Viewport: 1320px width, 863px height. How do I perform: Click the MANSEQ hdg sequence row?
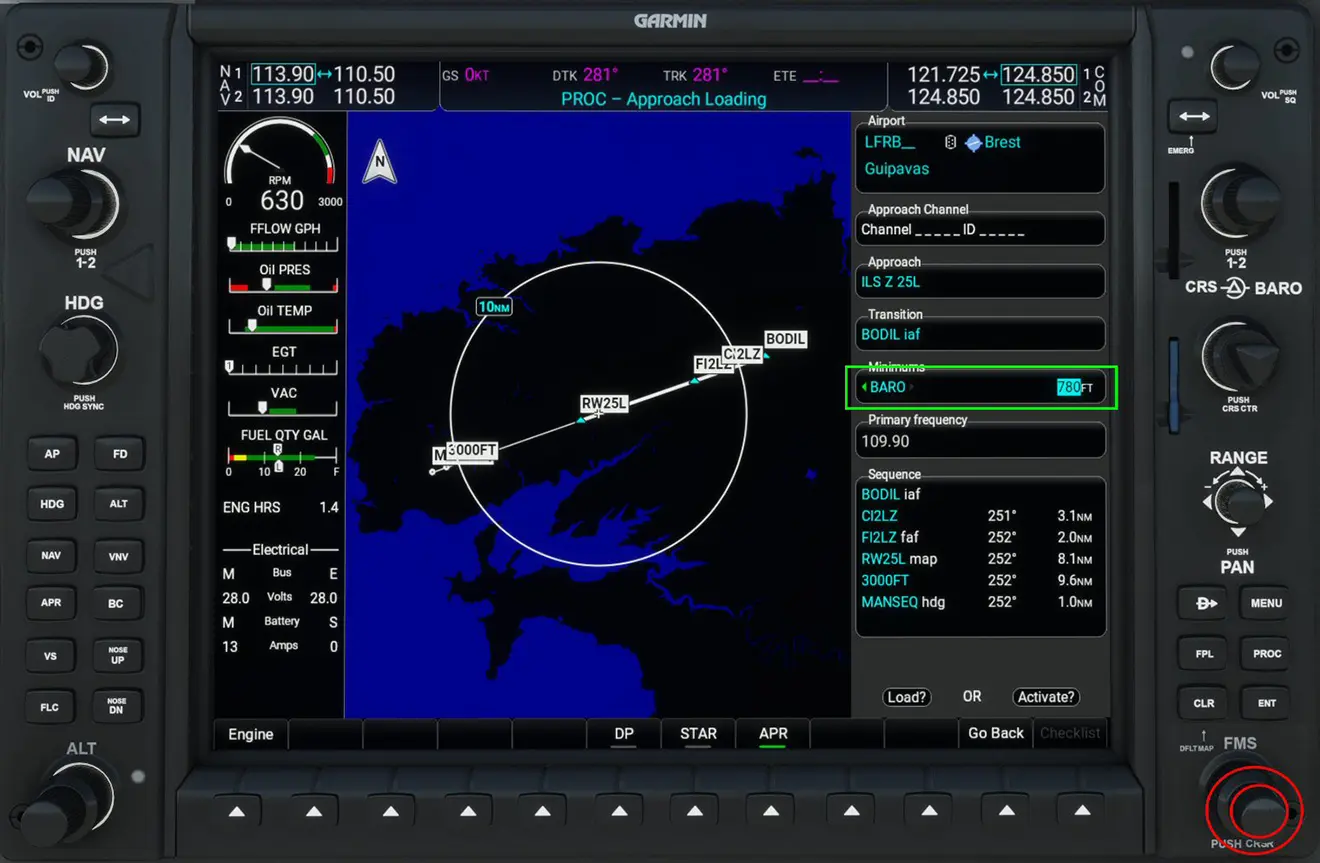tap(977, 602)
